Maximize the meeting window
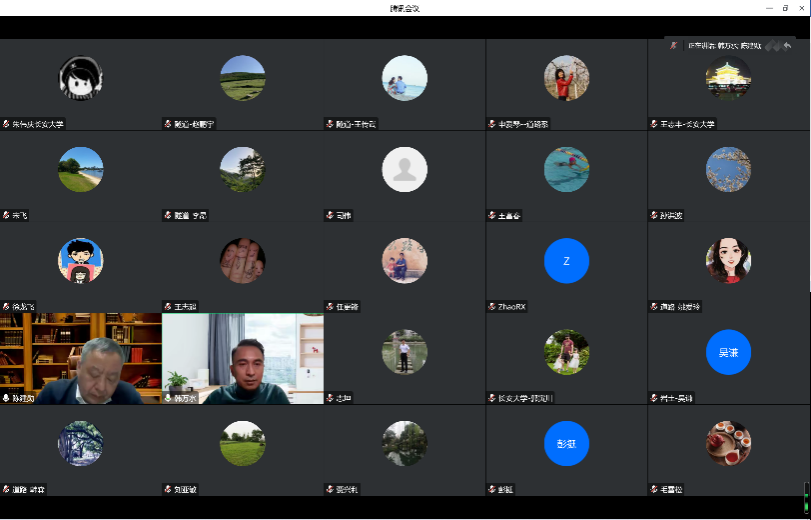 click(785, 7)
